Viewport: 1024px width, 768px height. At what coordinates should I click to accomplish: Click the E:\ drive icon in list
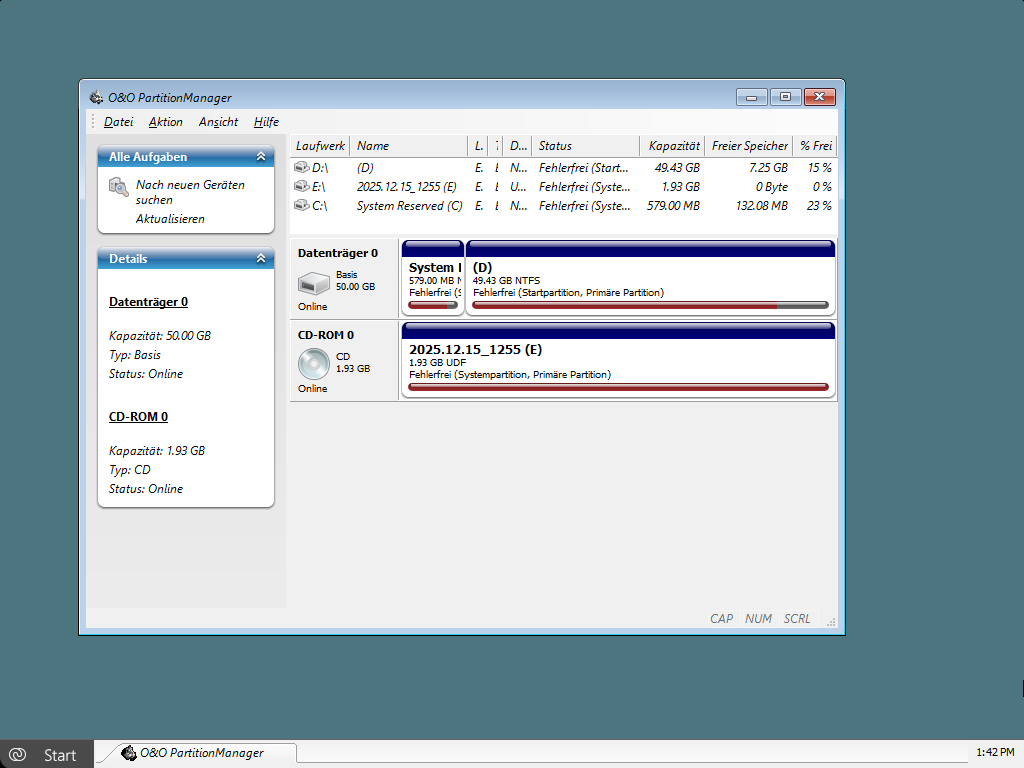(x=301, y=187)
